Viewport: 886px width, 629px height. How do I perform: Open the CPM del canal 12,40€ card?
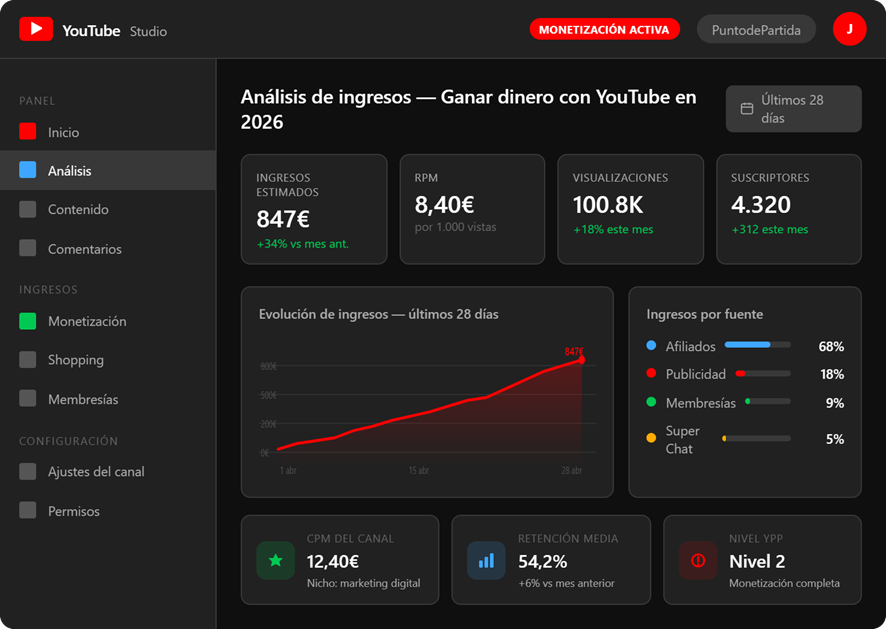(340, 559)
